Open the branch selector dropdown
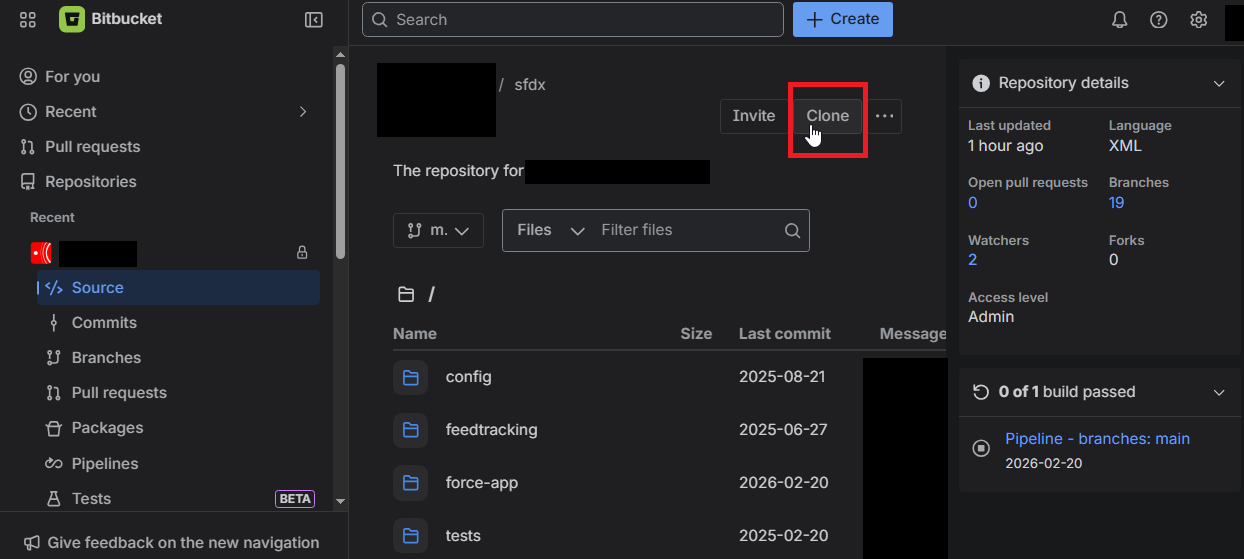 pyautogui.click(x=439, y=231)
